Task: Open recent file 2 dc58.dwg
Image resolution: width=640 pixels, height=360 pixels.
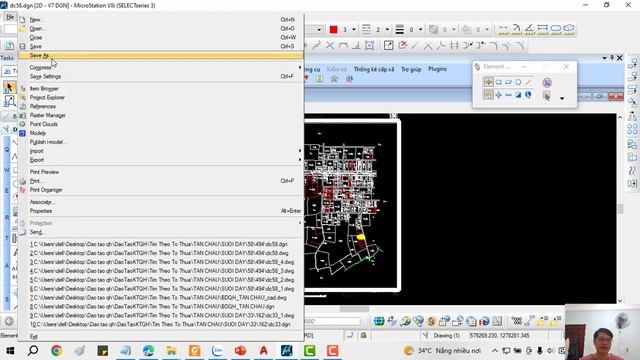Action: [x=161, y=253]
